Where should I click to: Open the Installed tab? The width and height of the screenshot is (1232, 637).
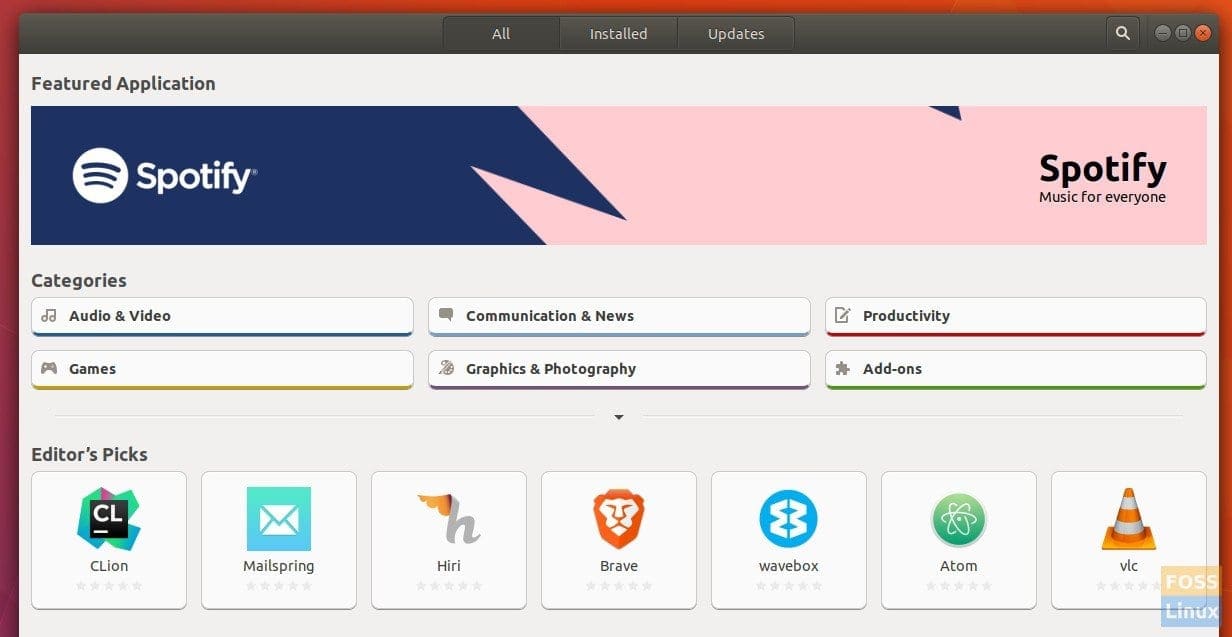coord(618,33)
